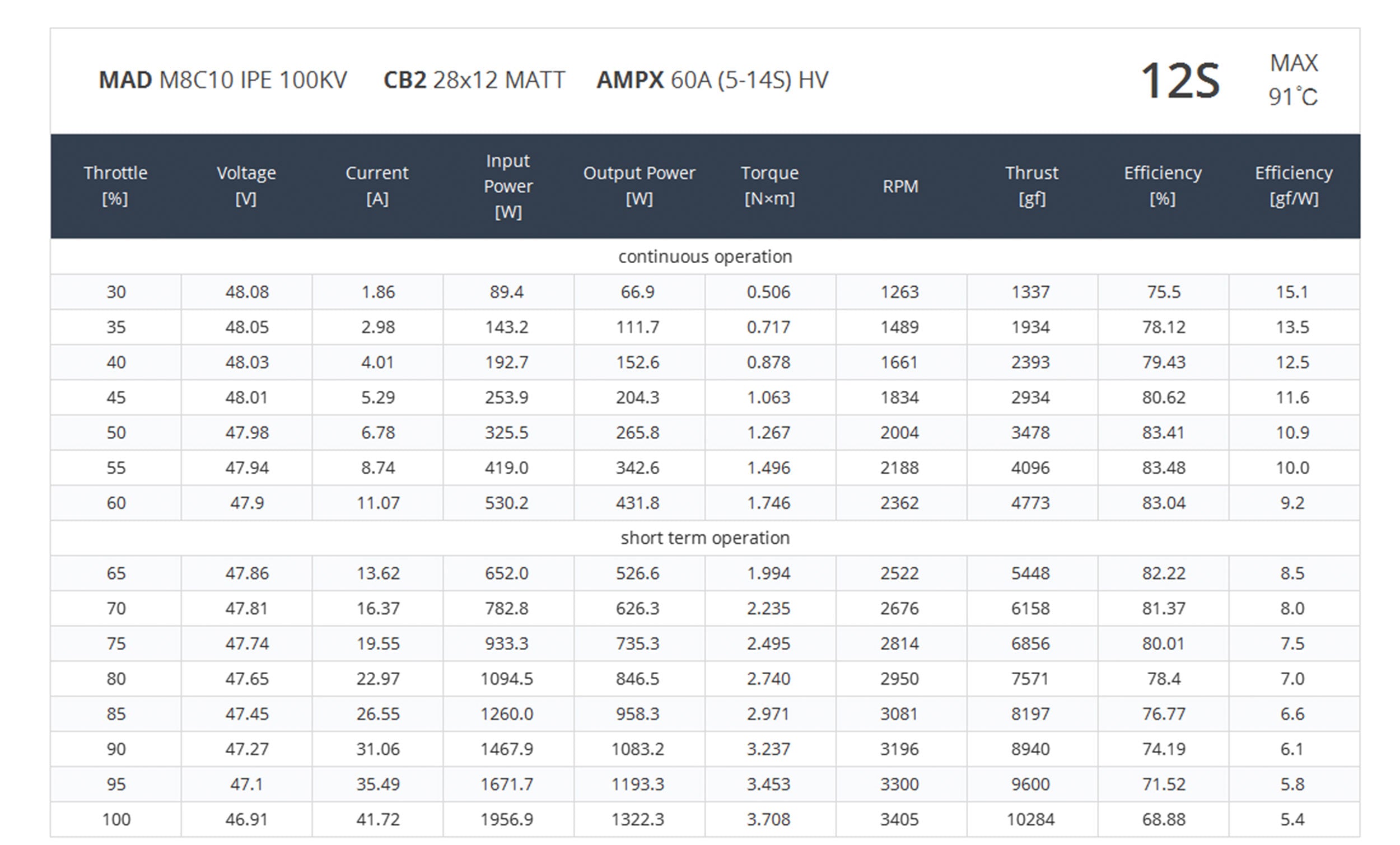
Task: Click the MAX 91°C temperature text
Action: click(1292, 80)
